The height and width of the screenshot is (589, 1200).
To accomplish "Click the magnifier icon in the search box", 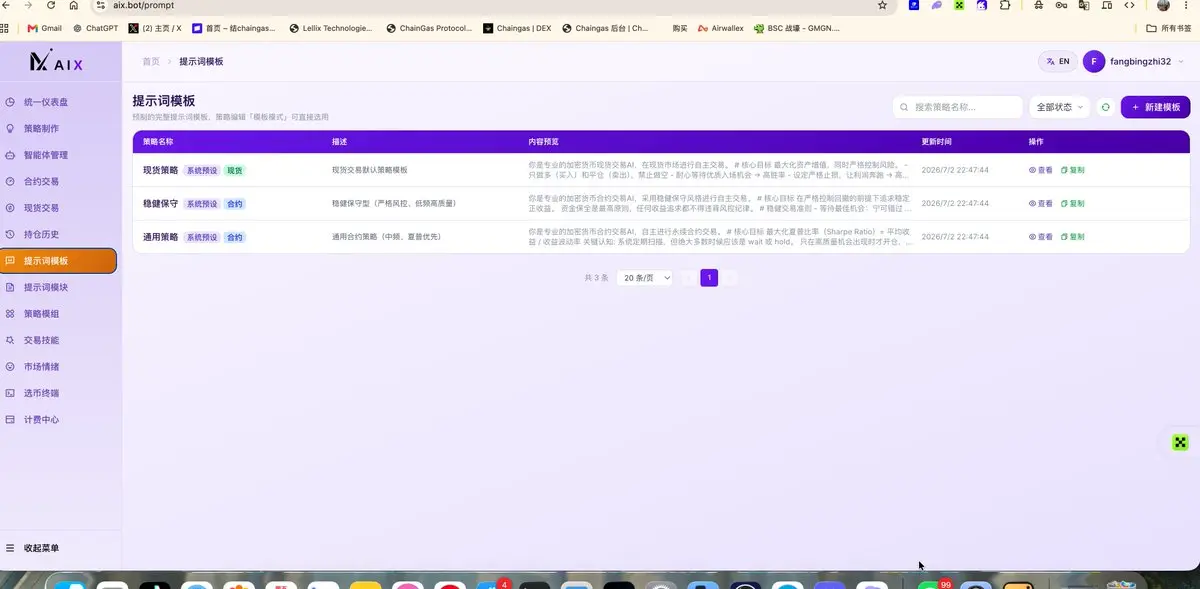I will click(x=905, y=107).
